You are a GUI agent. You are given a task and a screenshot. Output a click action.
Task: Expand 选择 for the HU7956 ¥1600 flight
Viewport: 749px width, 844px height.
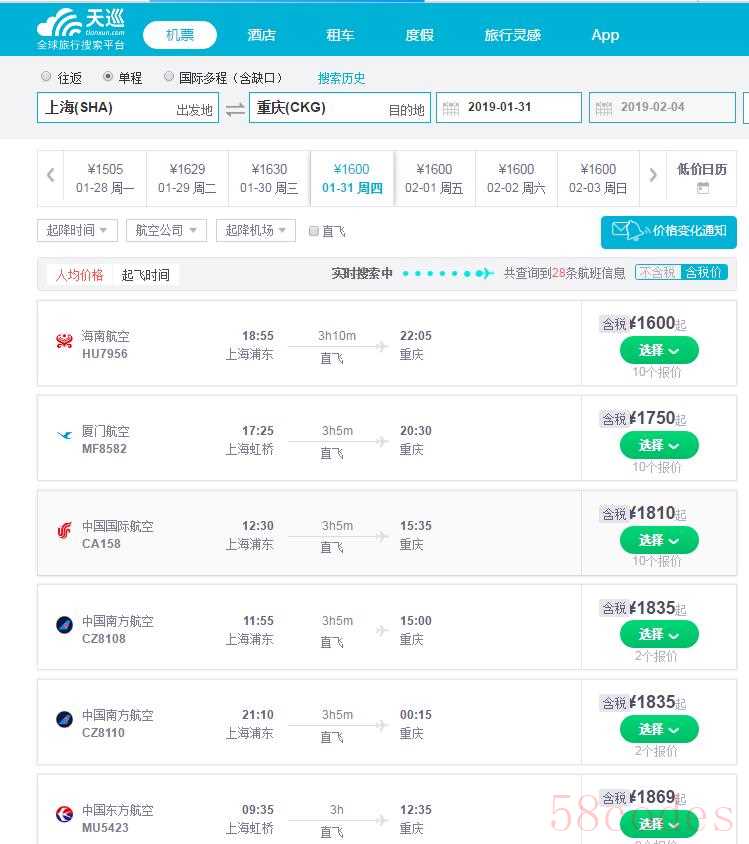pos(659,350)
